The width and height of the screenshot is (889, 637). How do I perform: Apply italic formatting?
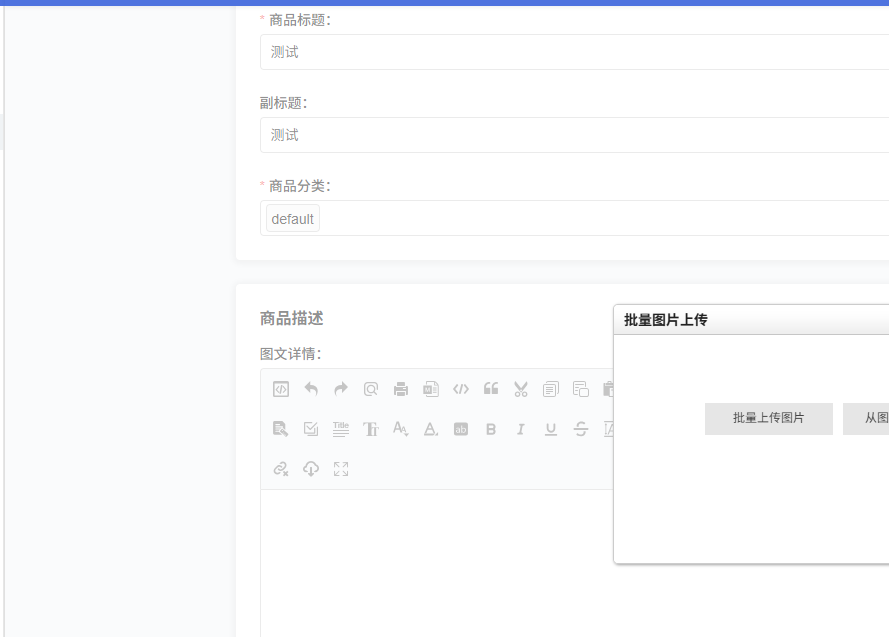[x=521, y=429]
